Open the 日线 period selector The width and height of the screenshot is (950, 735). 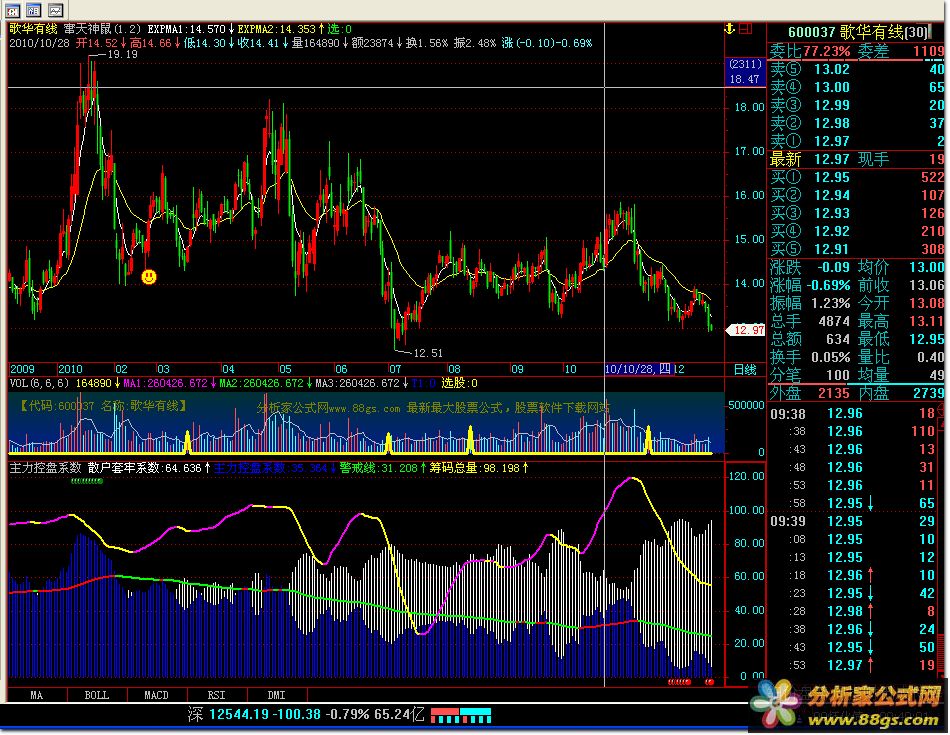point(745,369)
